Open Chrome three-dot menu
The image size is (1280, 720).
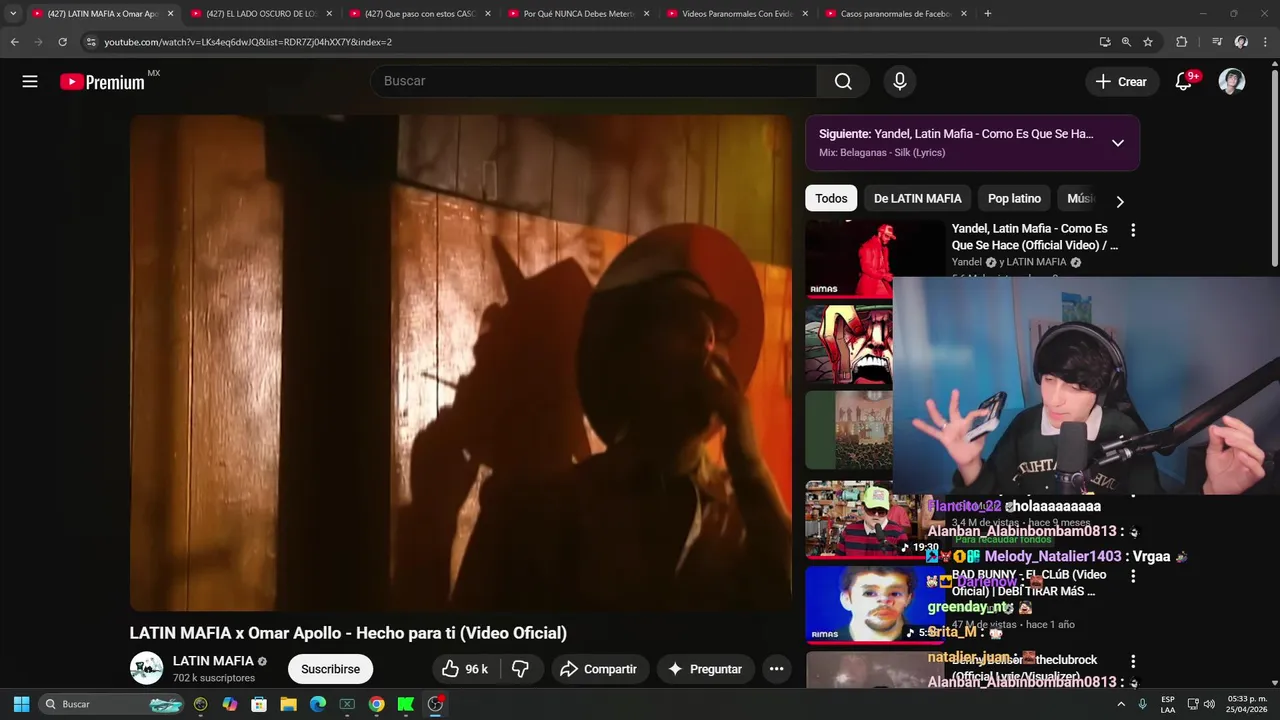click(x=1266, y=42)
